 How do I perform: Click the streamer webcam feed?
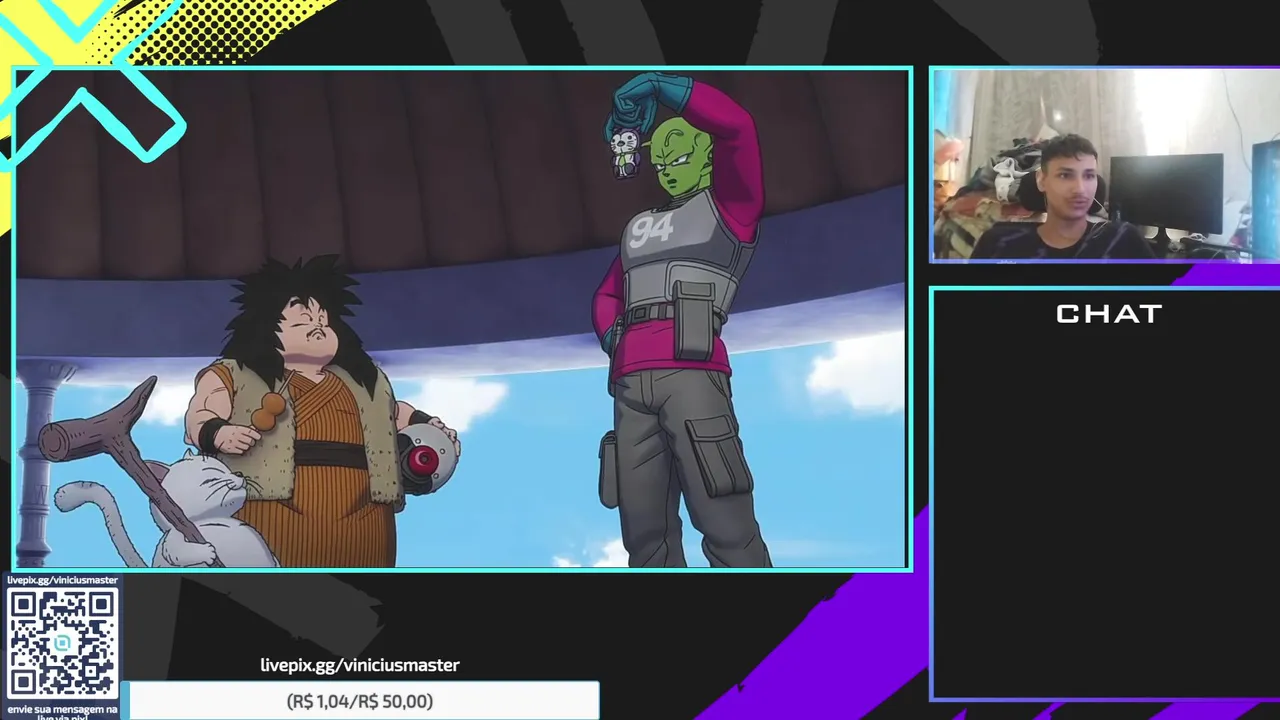click(x=1105, y=165)
